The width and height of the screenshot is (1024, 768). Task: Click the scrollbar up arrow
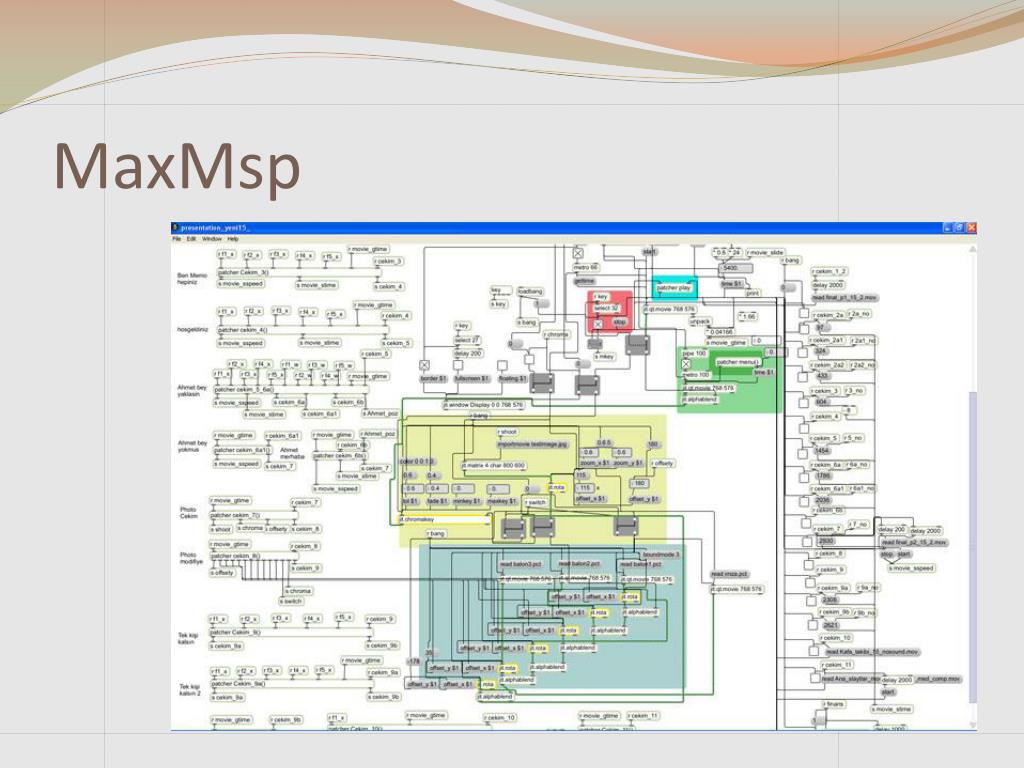(972, 249)
